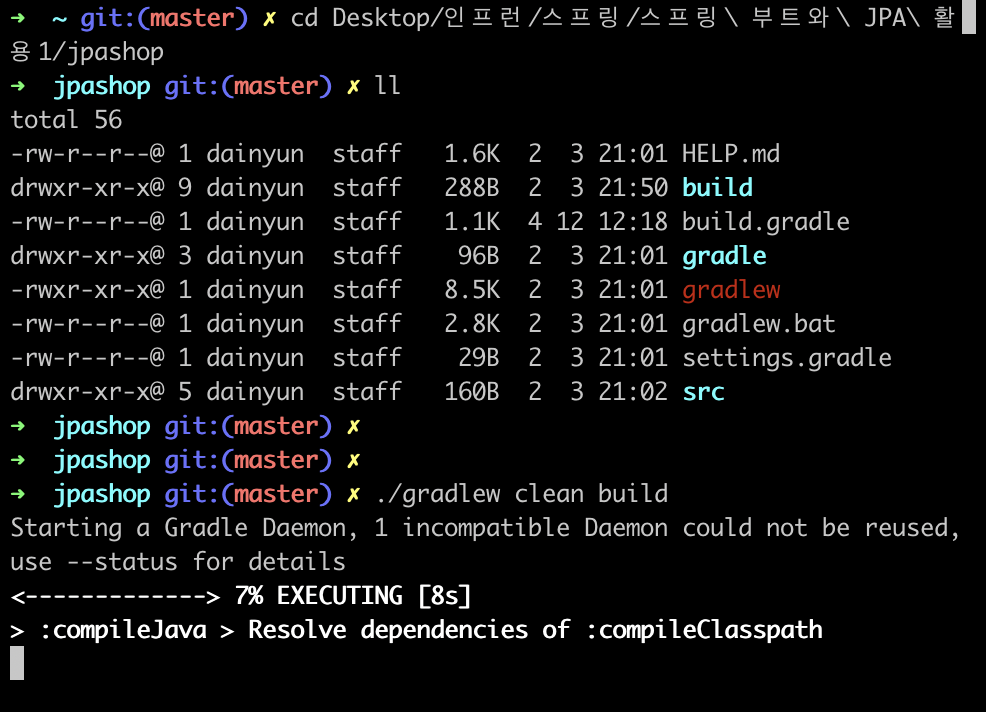Click the 12:18 timestamp in build.gradle row

coord(633,221)
